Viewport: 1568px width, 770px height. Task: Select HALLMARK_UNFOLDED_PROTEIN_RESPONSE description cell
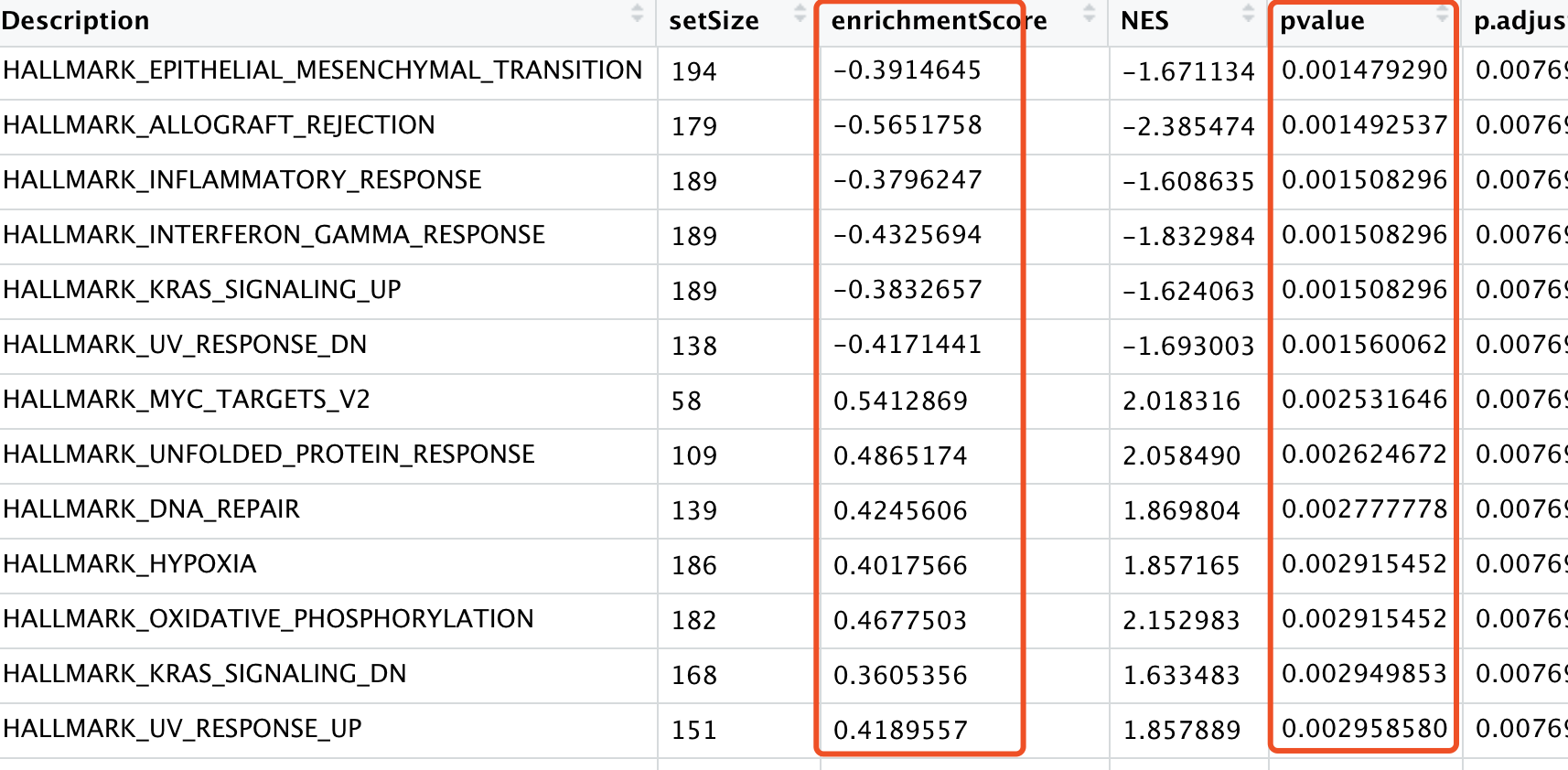point(269,455)
